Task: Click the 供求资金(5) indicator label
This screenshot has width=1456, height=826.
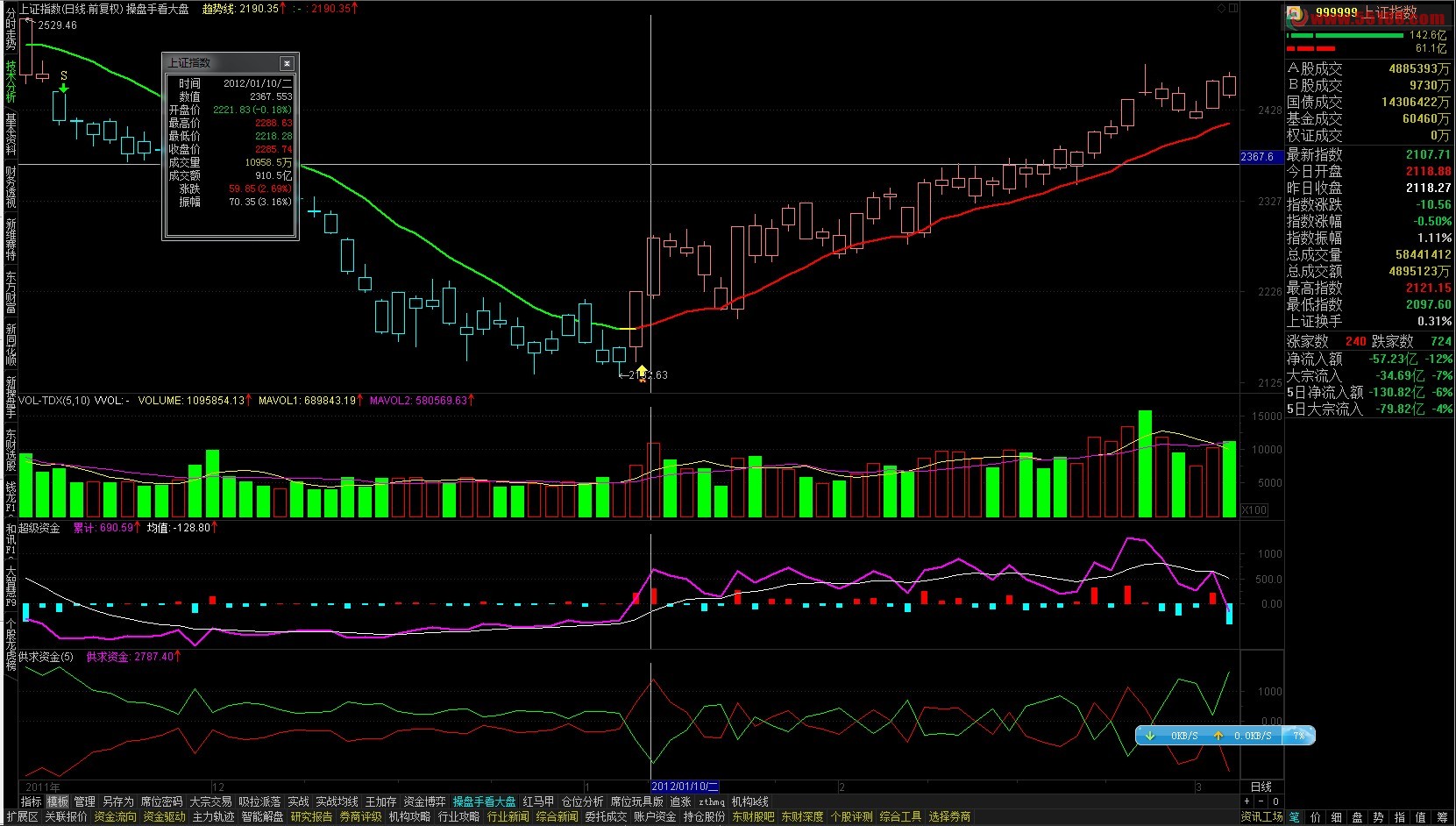Action: [x=46, y=657]
